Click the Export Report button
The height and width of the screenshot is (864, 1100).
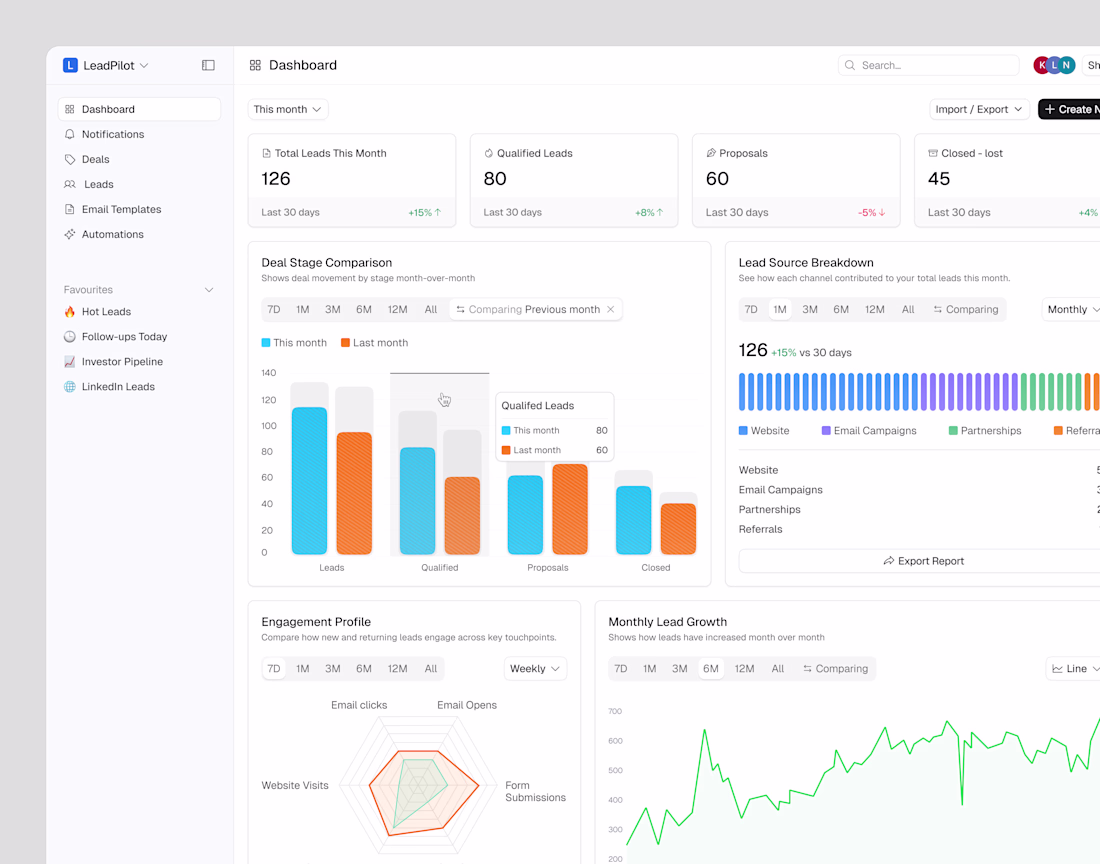click(x=923, y=561)
